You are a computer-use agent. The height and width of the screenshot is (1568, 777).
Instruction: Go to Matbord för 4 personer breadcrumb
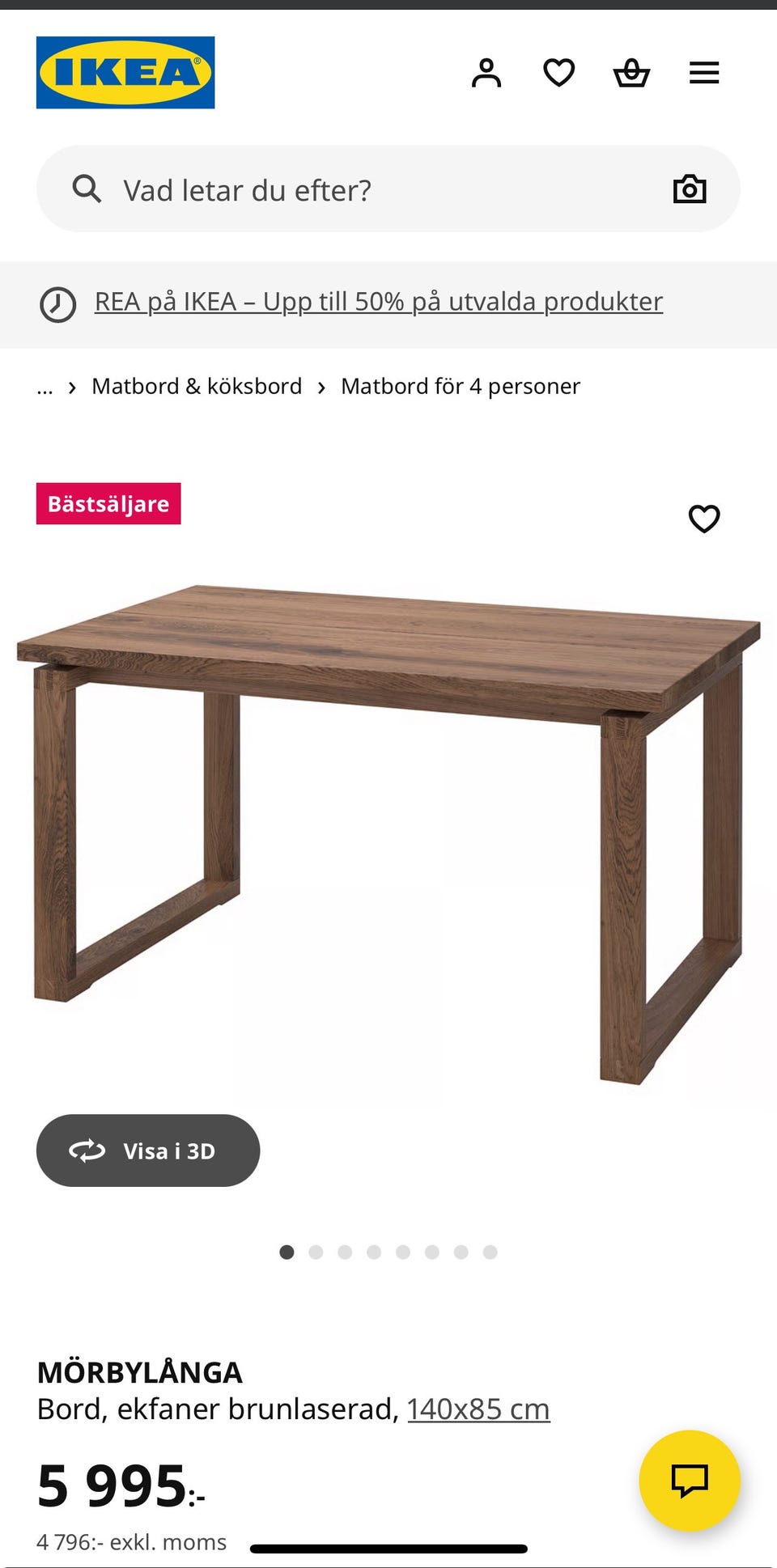click(x=461, y=386)
